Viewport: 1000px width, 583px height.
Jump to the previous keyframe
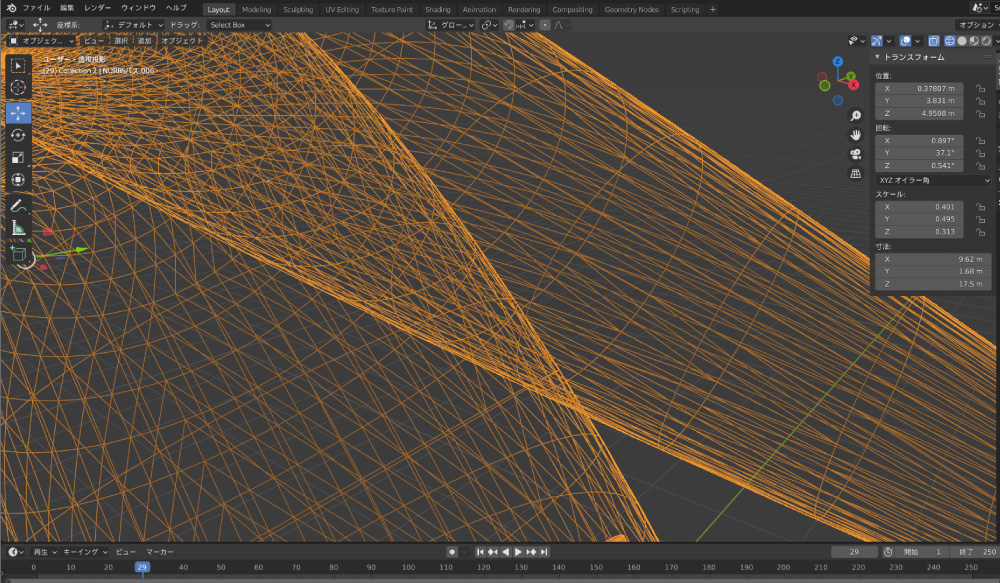click(492, 552)
